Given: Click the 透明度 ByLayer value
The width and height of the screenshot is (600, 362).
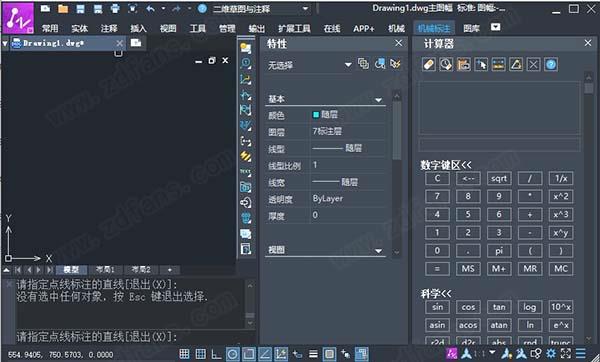Looking at the screenshot, I should pyautogui.click(x=328, y=199).
